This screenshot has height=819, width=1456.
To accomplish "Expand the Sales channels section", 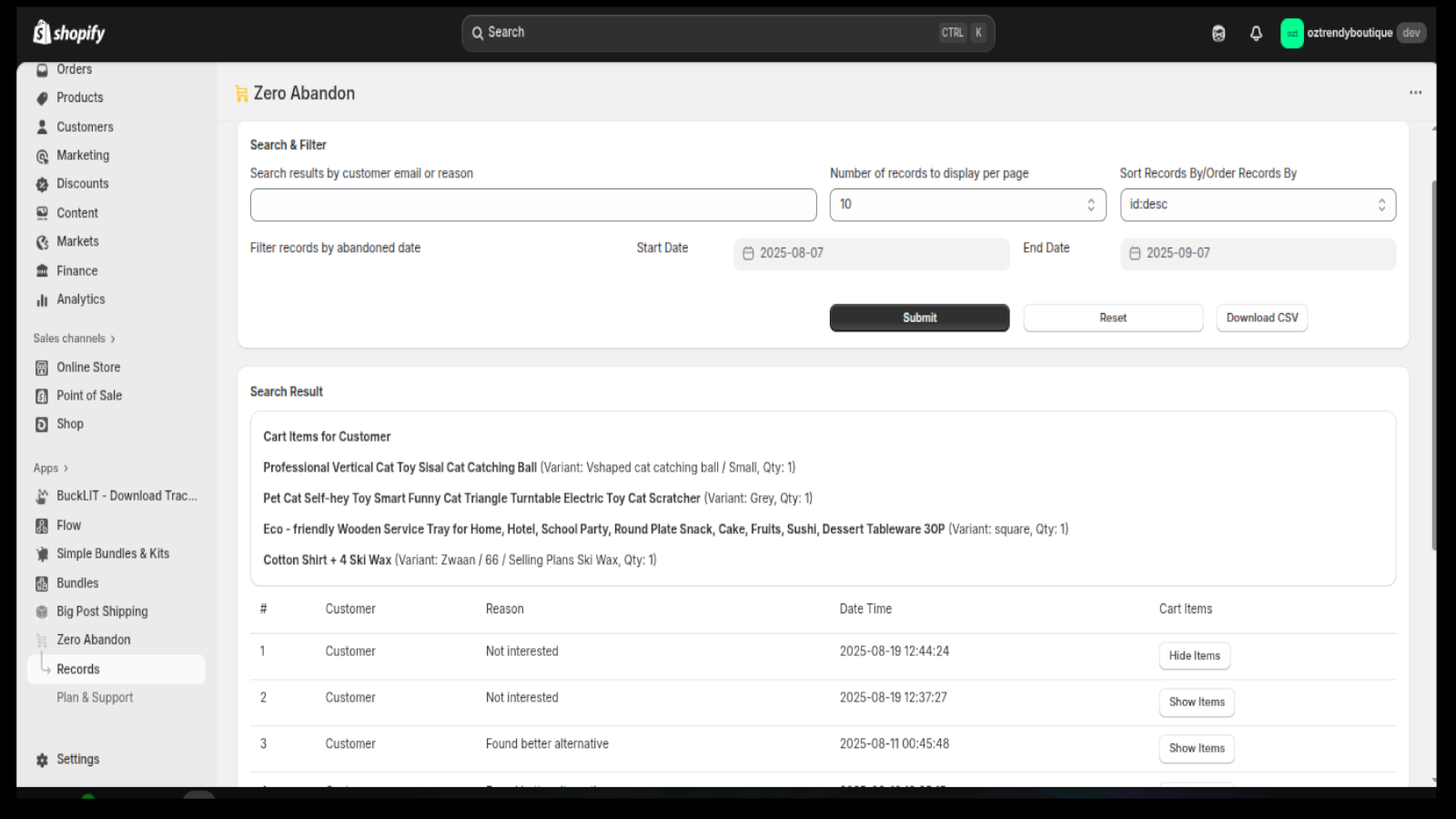I will click(75, 339).
